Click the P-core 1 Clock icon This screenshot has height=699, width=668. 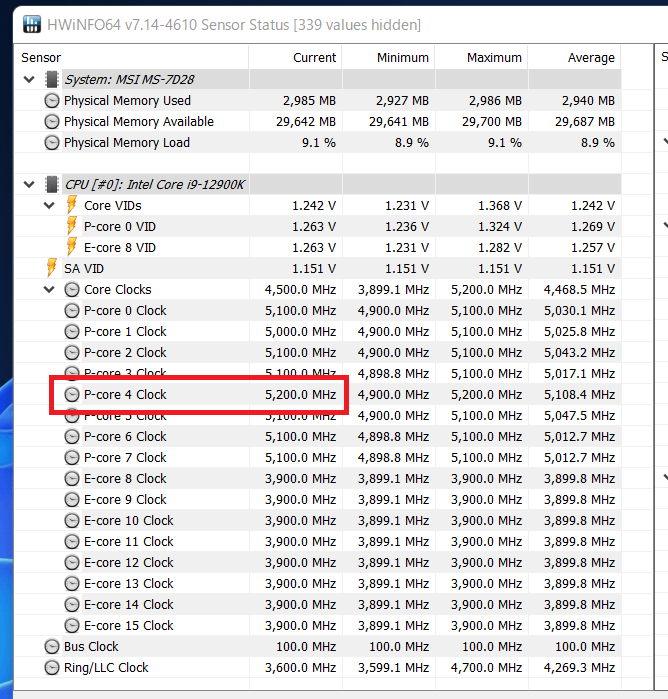click(72, 332)
